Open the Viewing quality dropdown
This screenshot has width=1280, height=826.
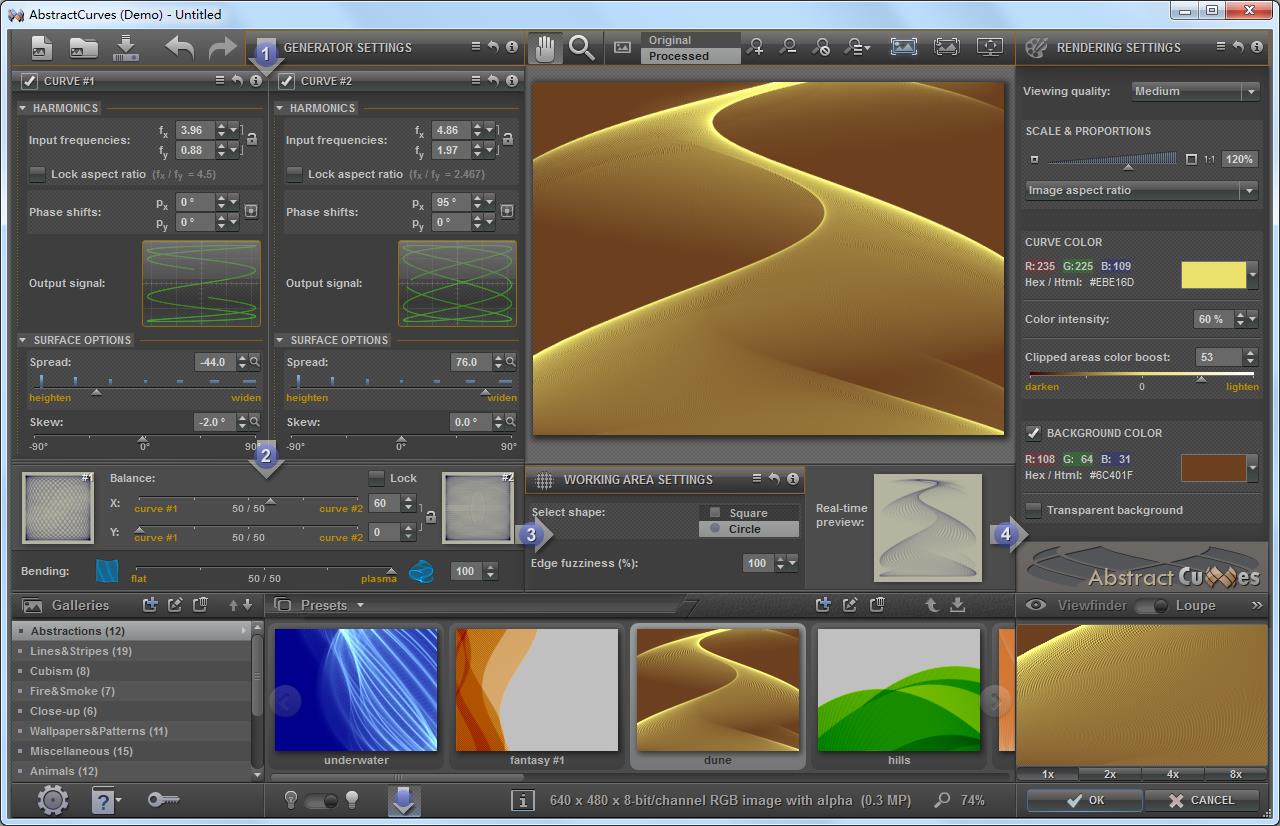[x=1195, y=91]
